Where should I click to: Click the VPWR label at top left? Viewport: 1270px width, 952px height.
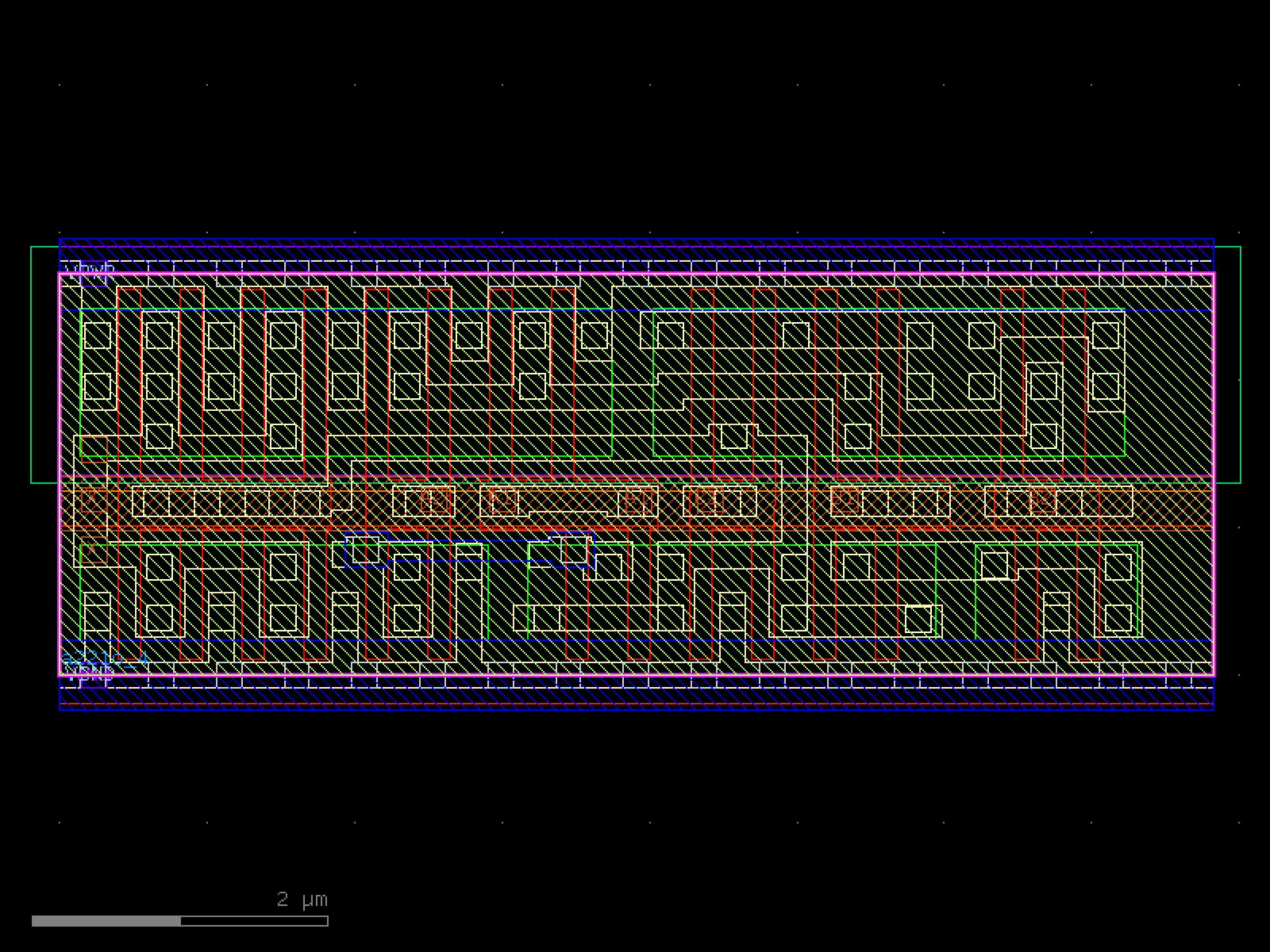pyautogui.click(x=89, y=273)
